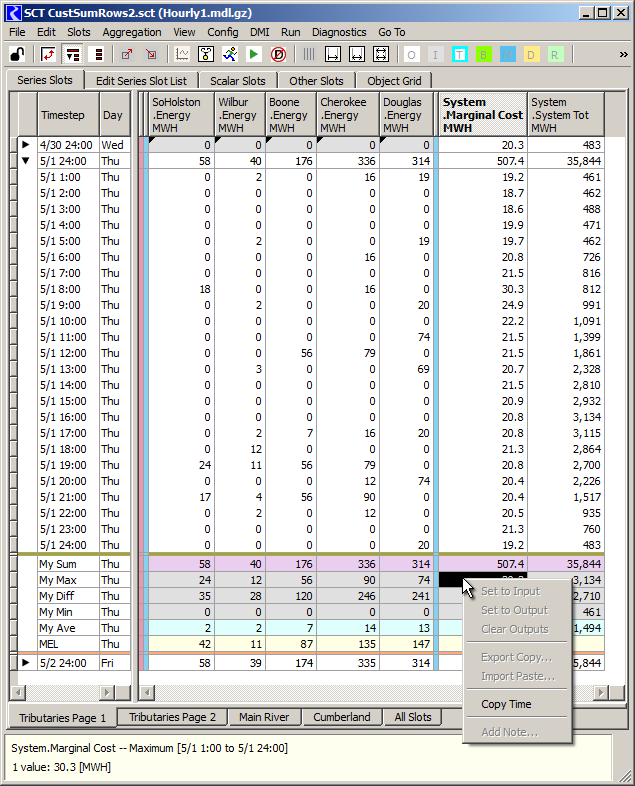This screenshot has height=786, width=635.
Task: Set the yellow D flag
Action: click(x=531, y=54)
